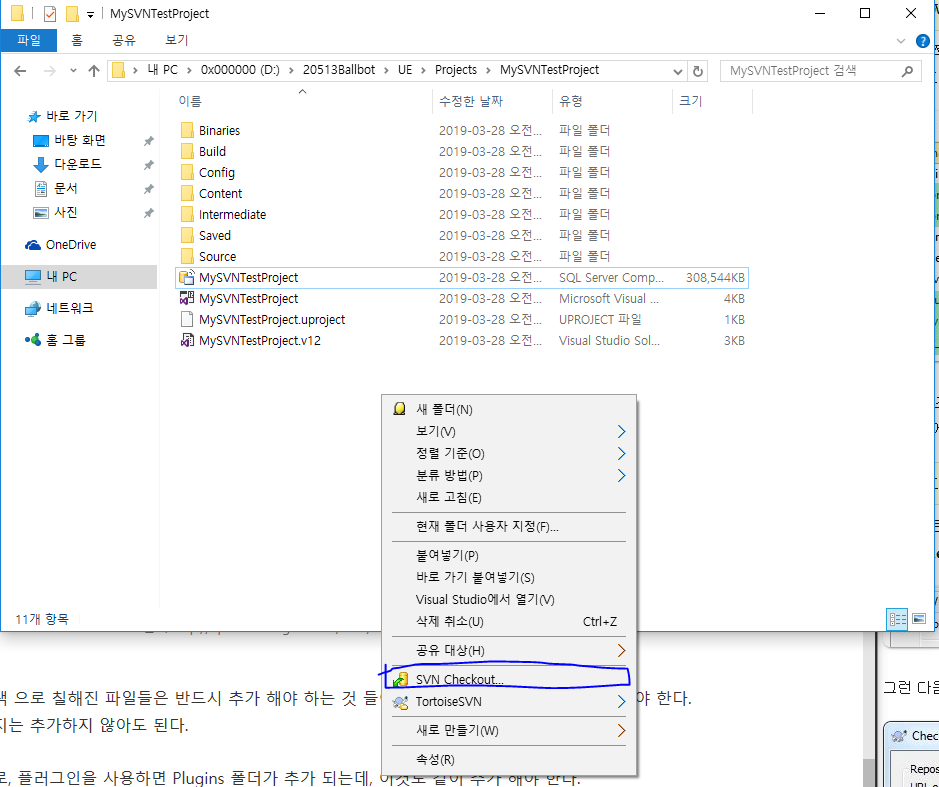Image resolution: width=939 pixels, height=787 pixels.
Task: Expand the ribbon with the chevron
Action: click(901, 41)
